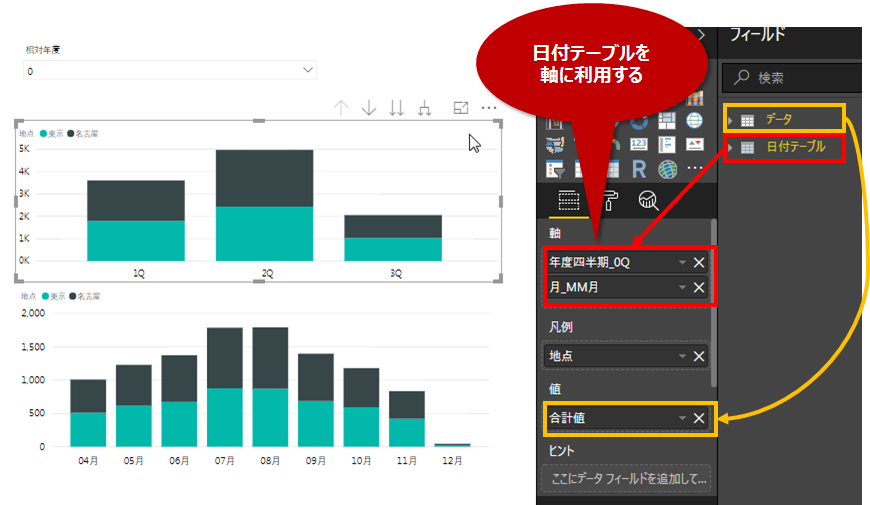Click go to next level double-arrow icon
Viewport: 870px width, 505px height.
396,108
